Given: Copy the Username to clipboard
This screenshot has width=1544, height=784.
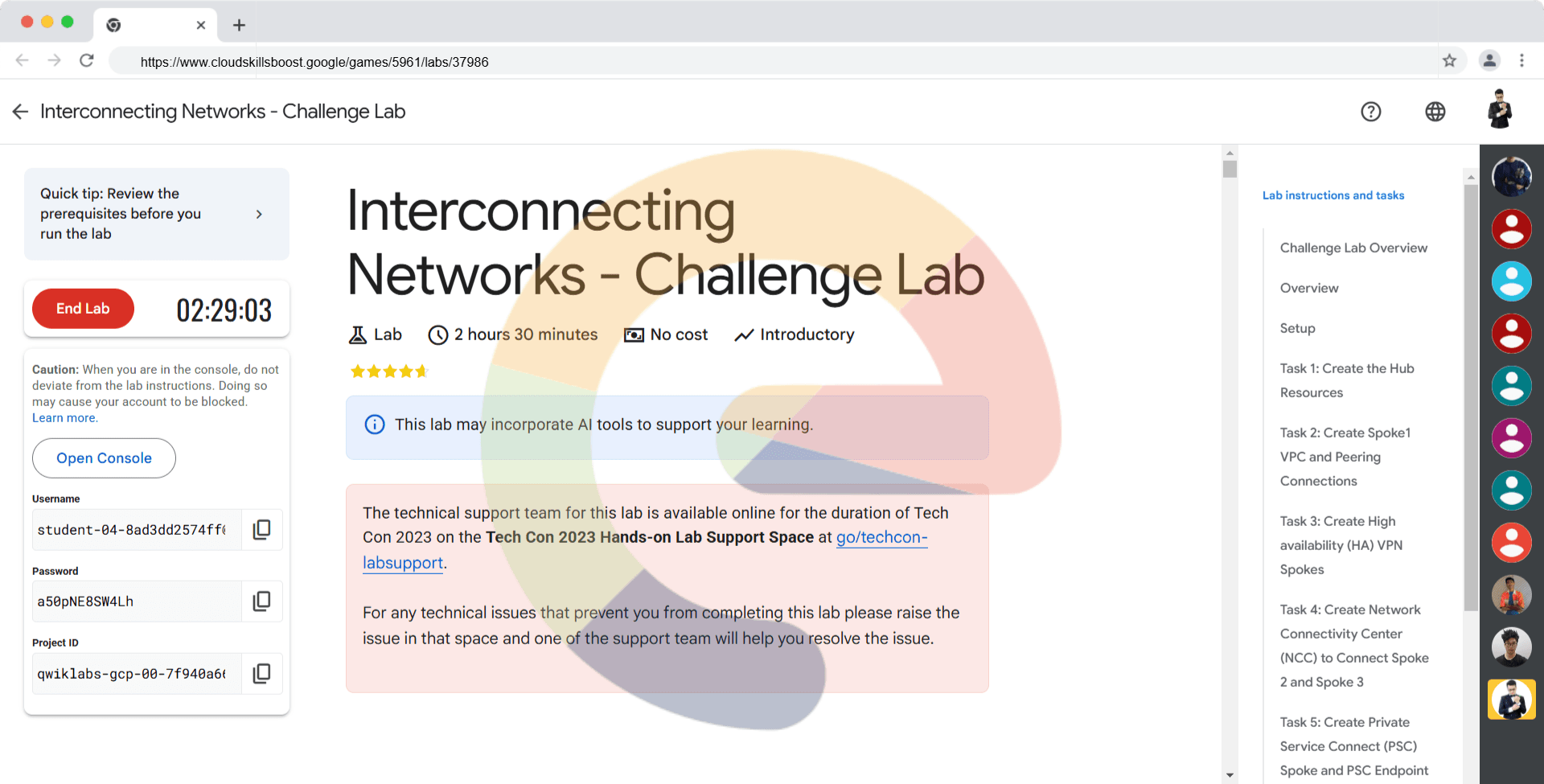Looking at the screenshot, I should click(261, 530).
